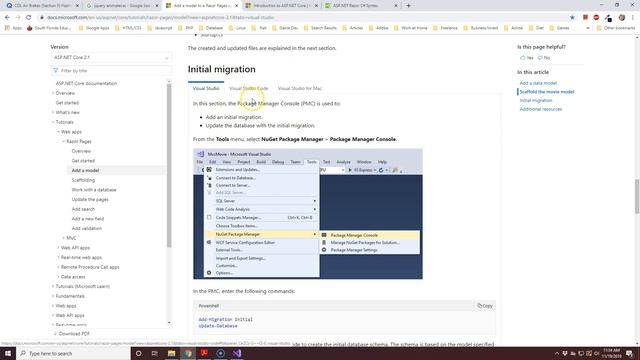Open Task View on the taskbar
Screen dimensions: 640x360
[155, 353]
